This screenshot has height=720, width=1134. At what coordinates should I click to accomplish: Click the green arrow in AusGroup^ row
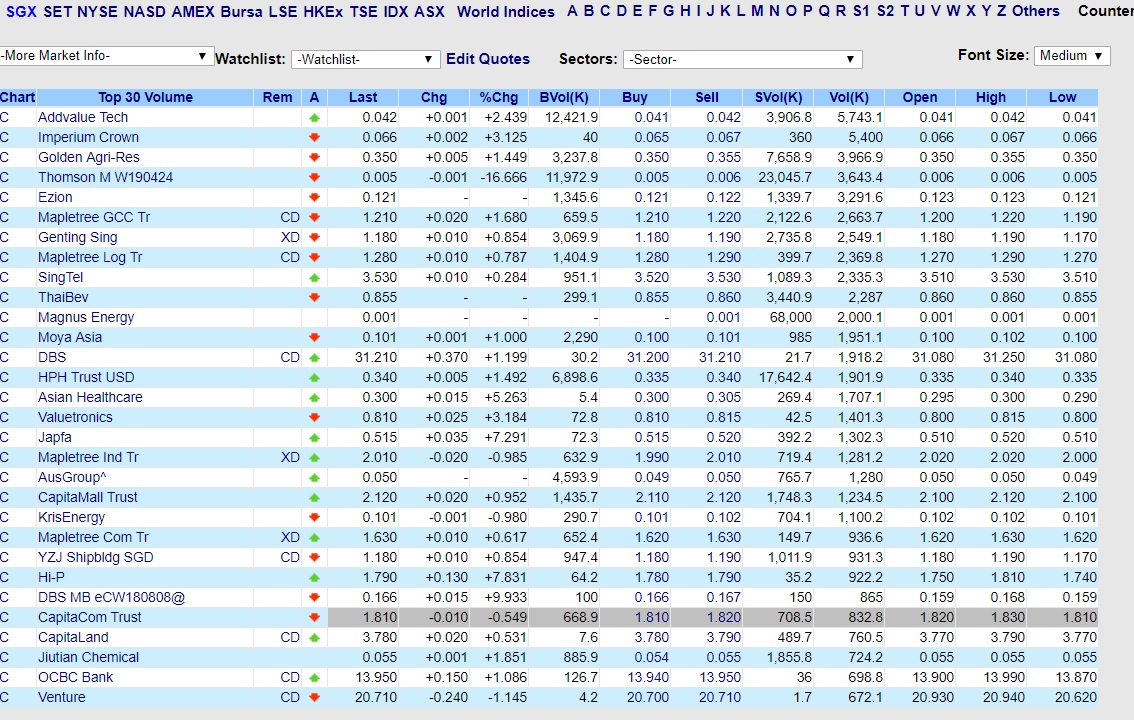314,477
